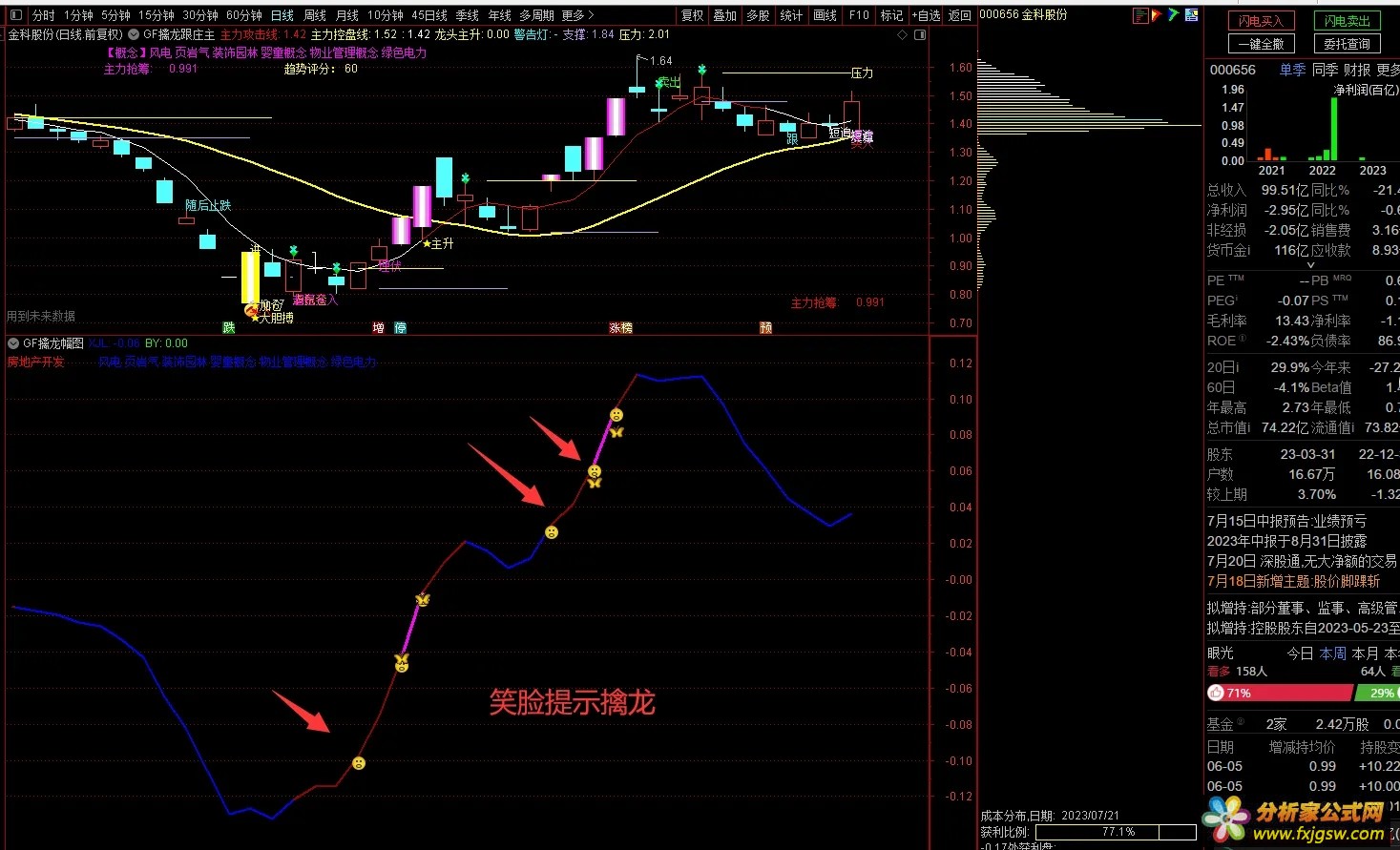
Task: Expand the chevron below the 货币金 row
Action: 1310,265
